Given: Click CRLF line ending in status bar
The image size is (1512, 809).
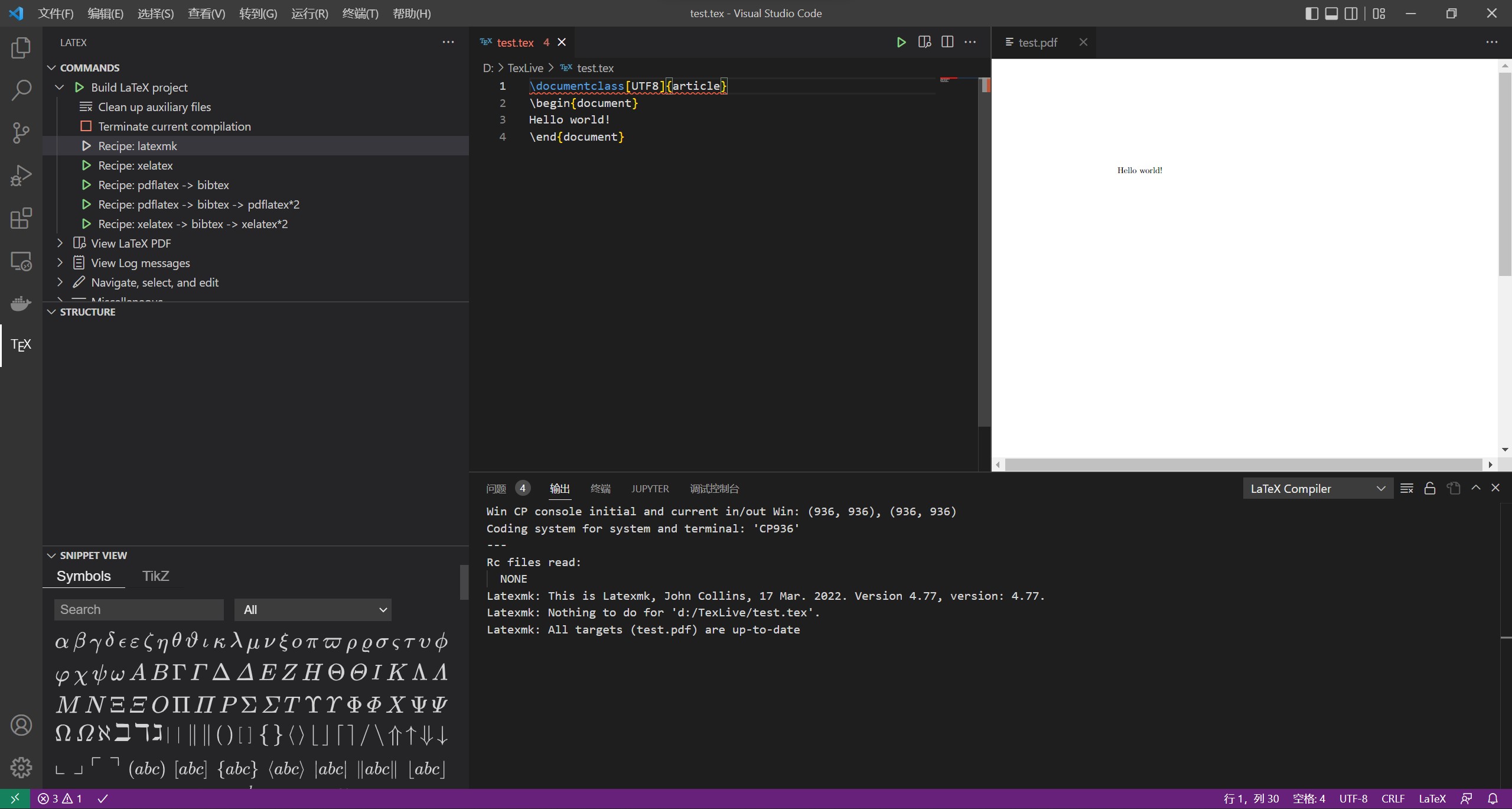Looking at the screenshot, I should [x=1393, y=799].
